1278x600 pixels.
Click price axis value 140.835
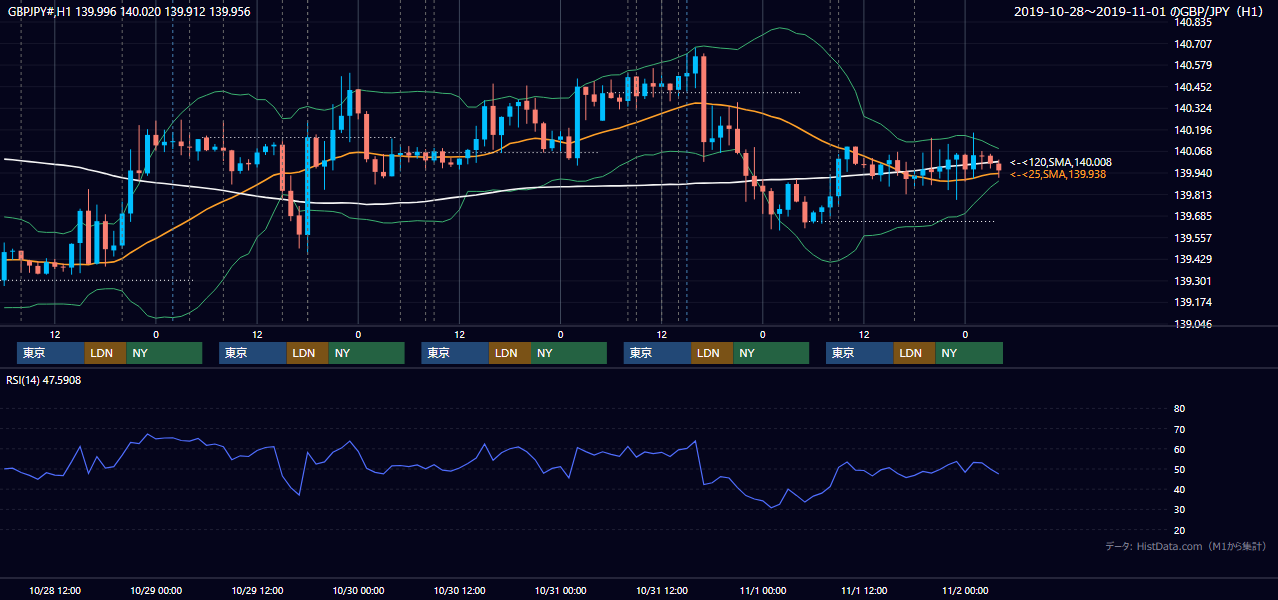click(x=1194, y=22)
